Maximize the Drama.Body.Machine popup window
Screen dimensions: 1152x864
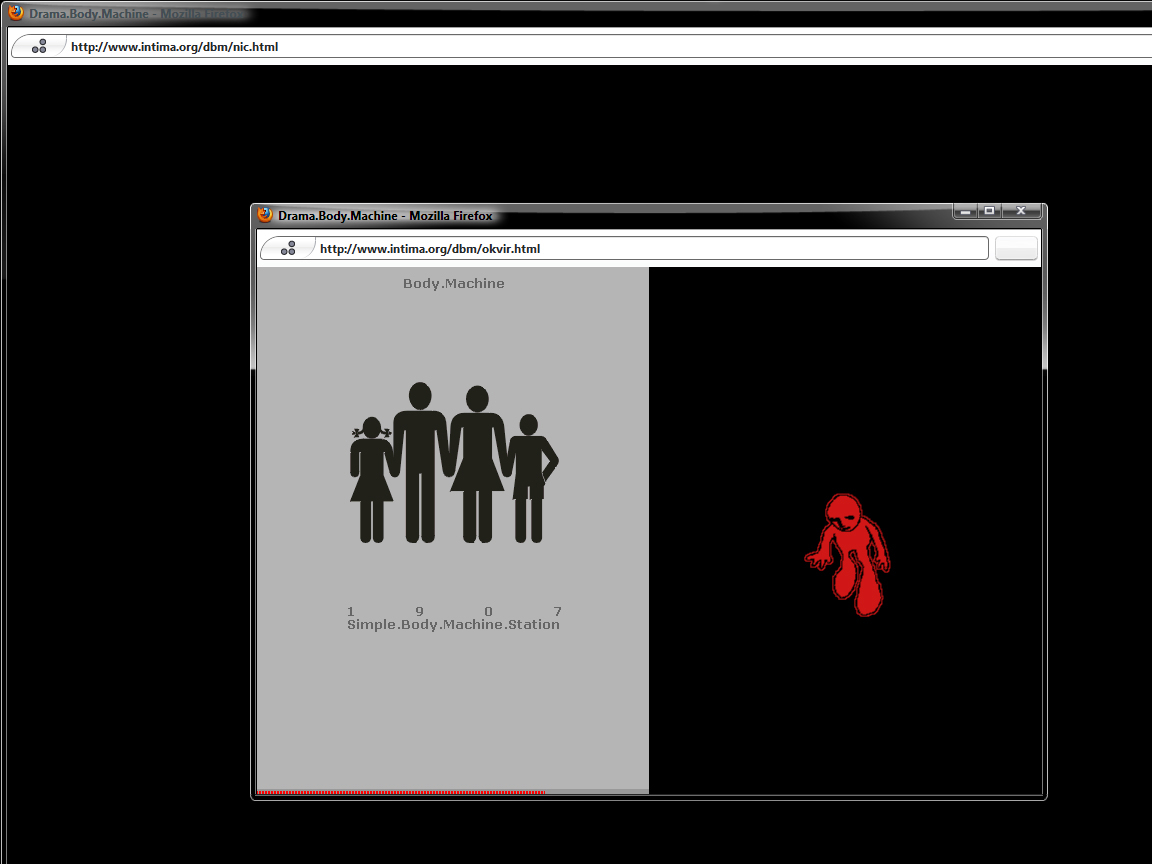coord(989,211)
